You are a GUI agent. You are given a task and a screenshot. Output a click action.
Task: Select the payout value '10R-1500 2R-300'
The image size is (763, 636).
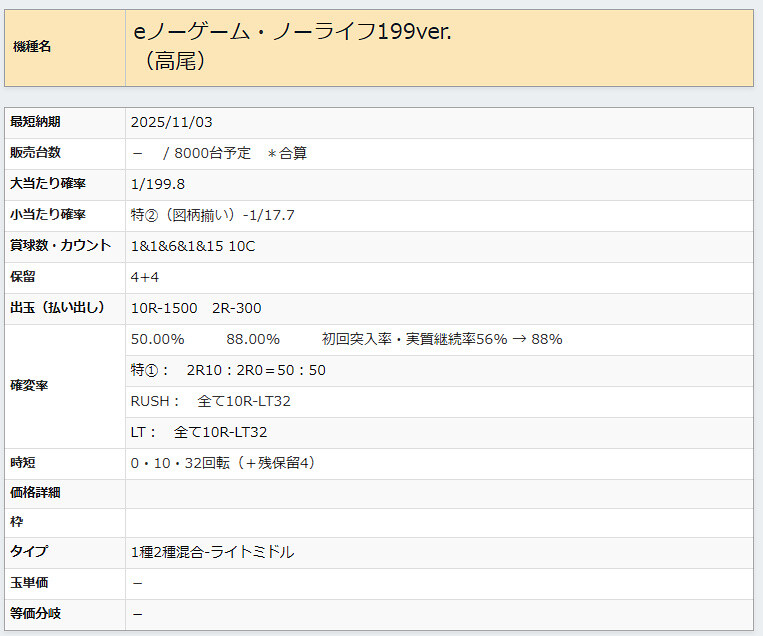coord(196,309)
